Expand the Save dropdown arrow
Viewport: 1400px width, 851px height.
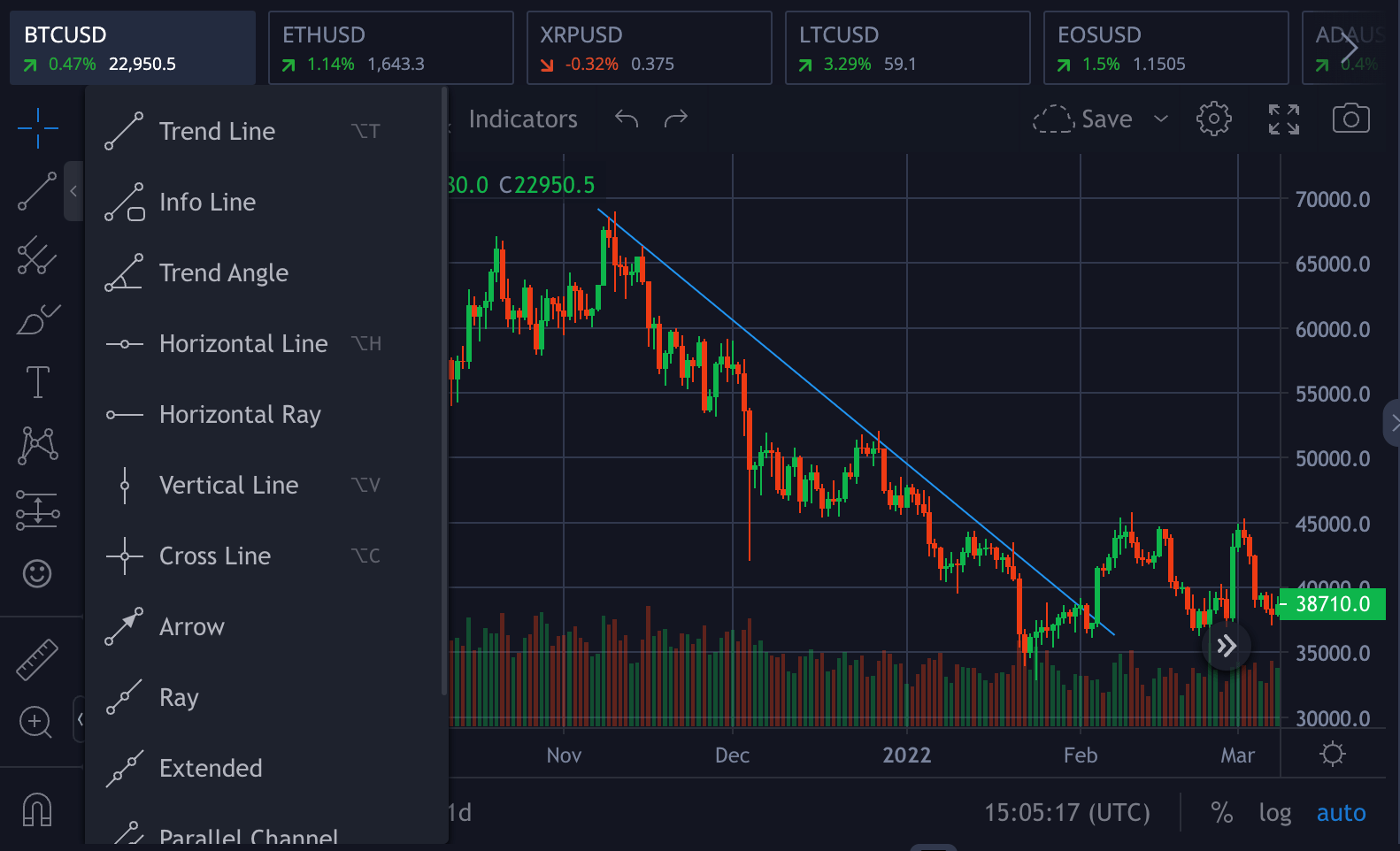pos(1161,119)
